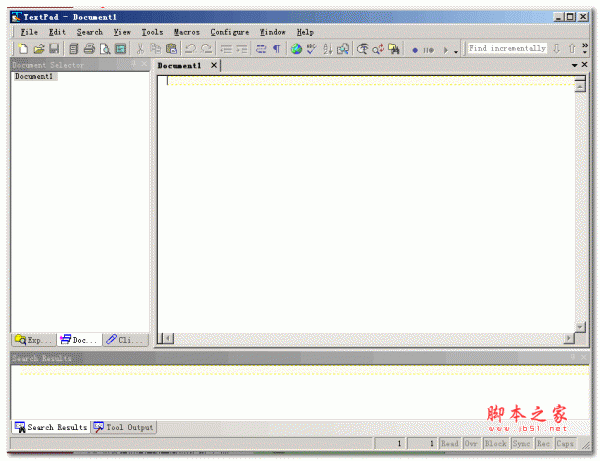Switch to the Tool Output tab
Image resolution: width=600 pixels, height=461 pixels.
coord(124,427)
